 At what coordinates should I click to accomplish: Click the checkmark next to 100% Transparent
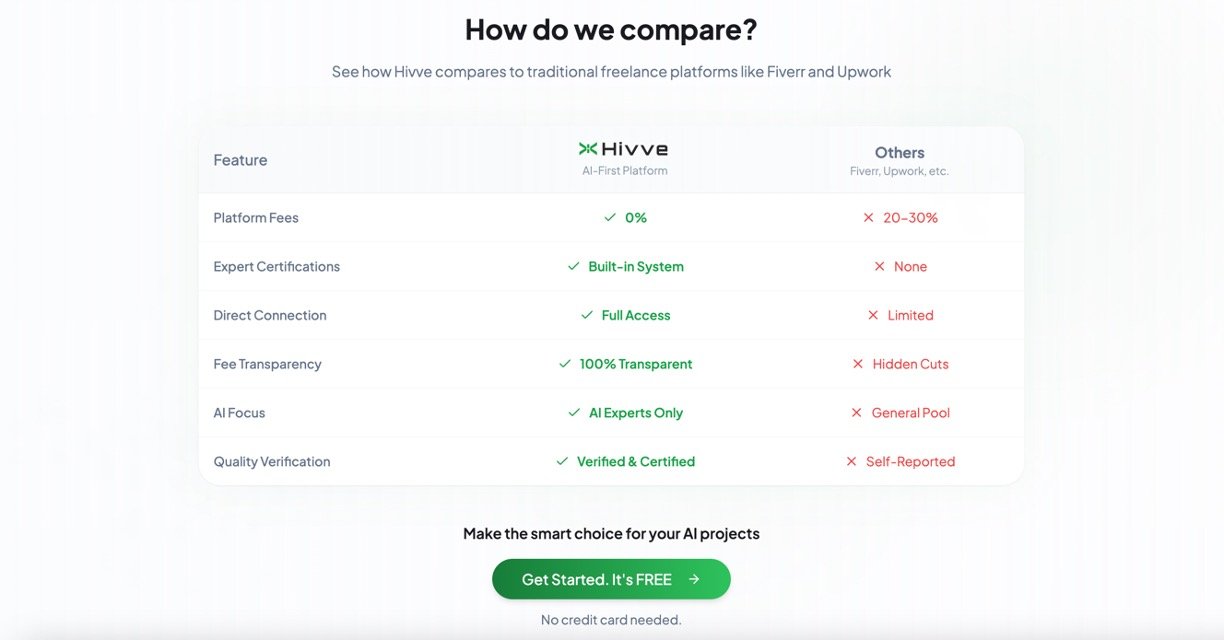coord(565,364)
